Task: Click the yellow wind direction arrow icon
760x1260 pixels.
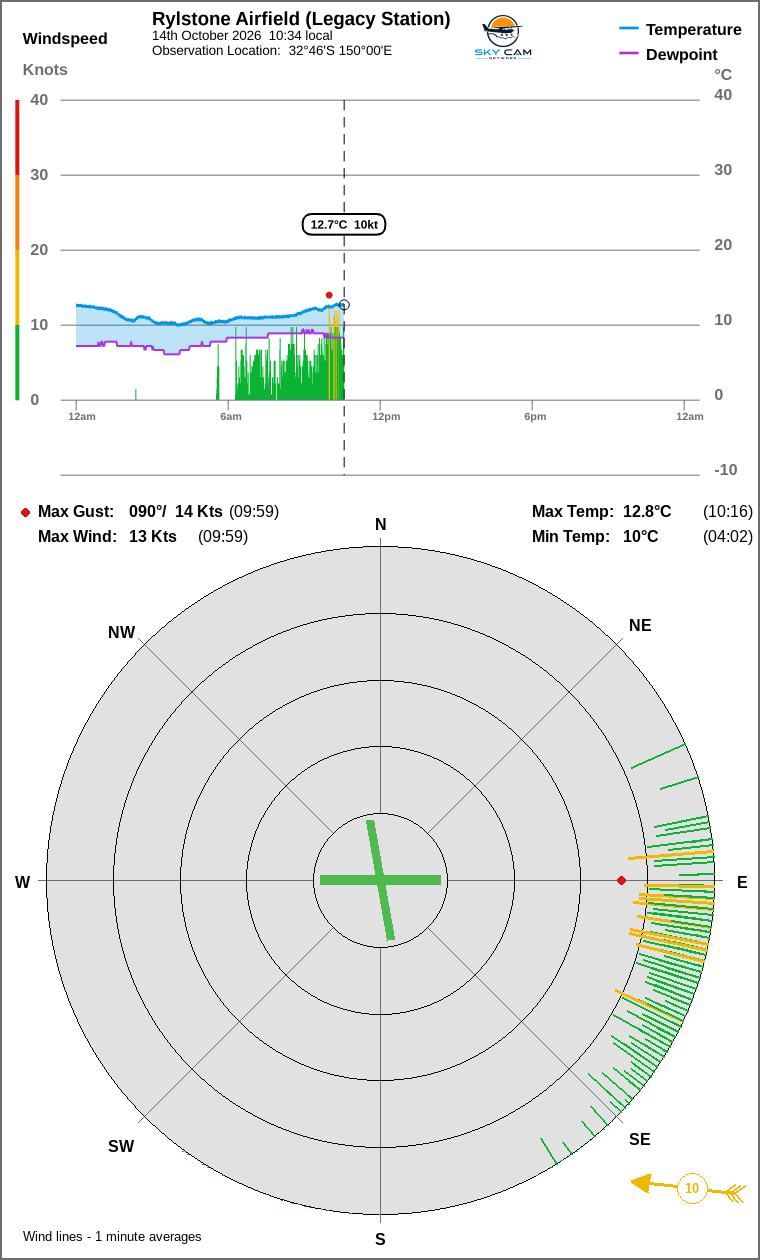Action: click(689, 1188)
